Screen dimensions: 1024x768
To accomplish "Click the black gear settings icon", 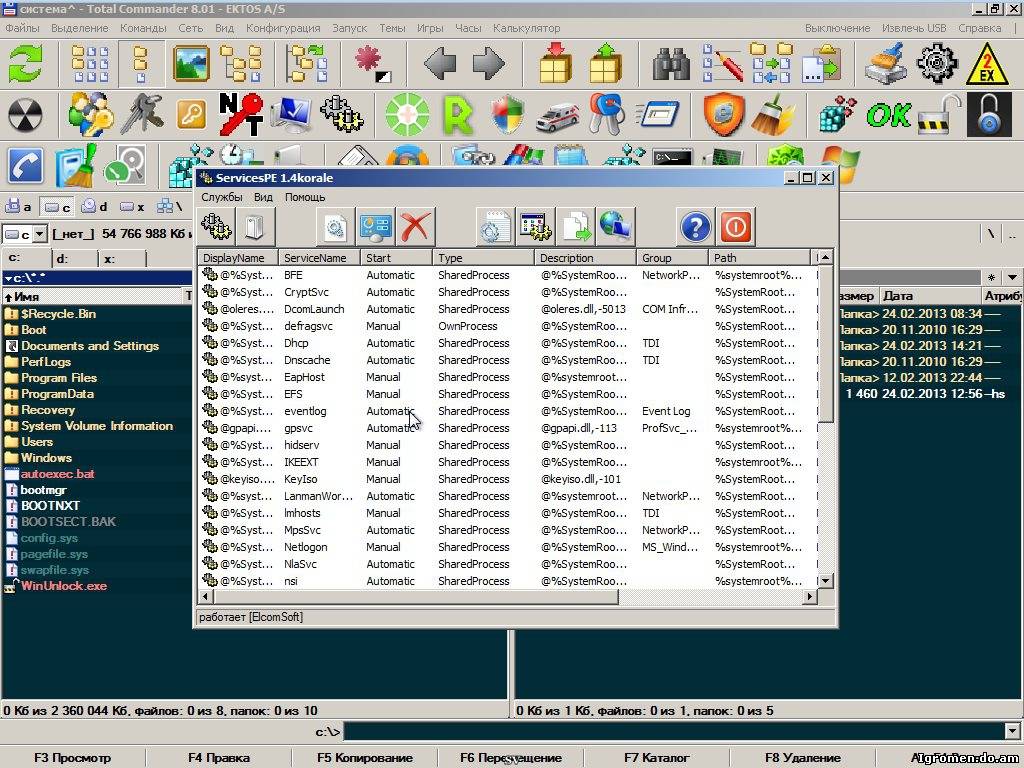I will click(937, 64).
